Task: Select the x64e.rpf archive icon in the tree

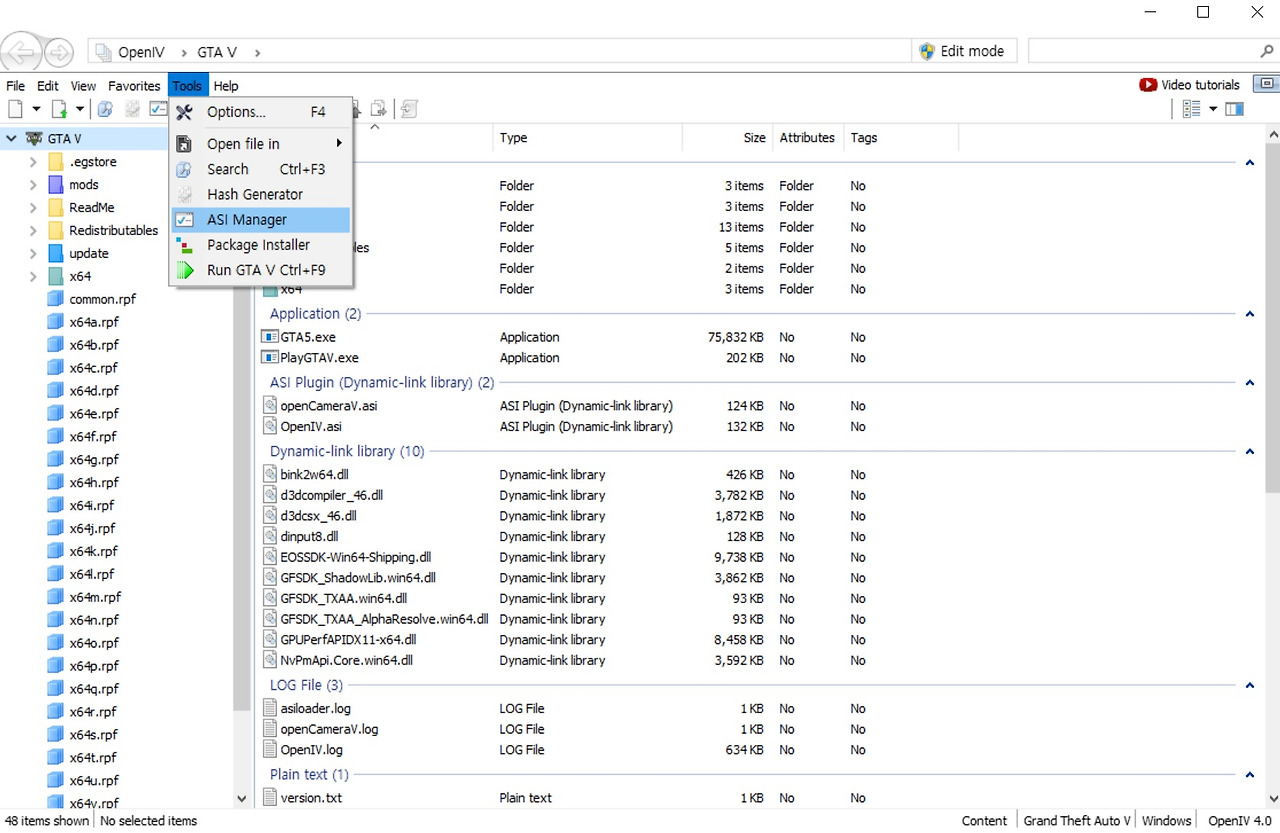Action: pyautogui.click(x=55, y=414)
